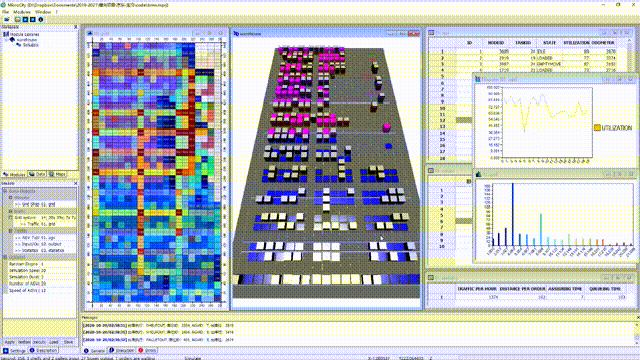The height and width of the screenshot is (360, 640).
Task: Collapse the group above the AGV Tabl row
Action: tap(11, 231)
